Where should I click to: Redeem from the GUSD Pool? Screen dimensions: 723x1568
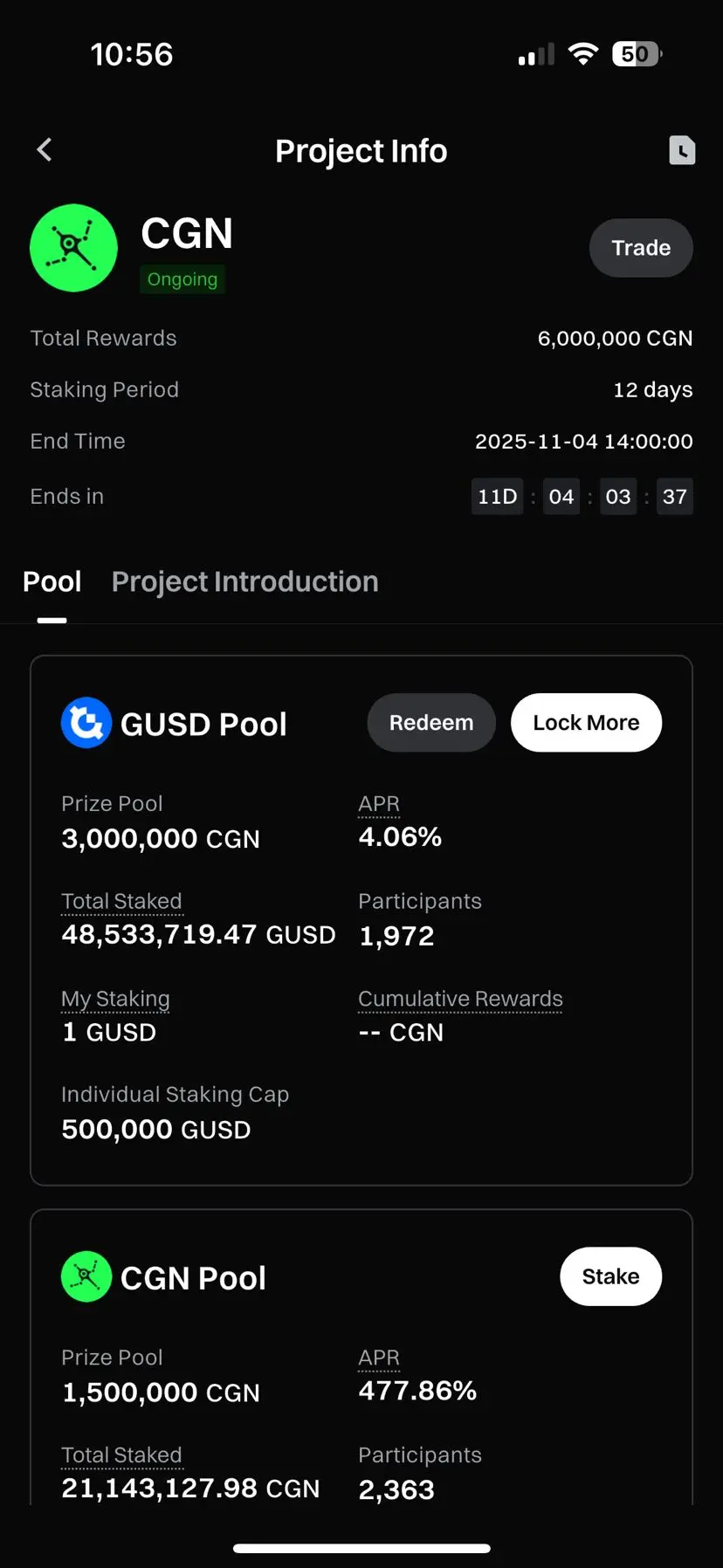pyautogui.click(x=431, y=723)
